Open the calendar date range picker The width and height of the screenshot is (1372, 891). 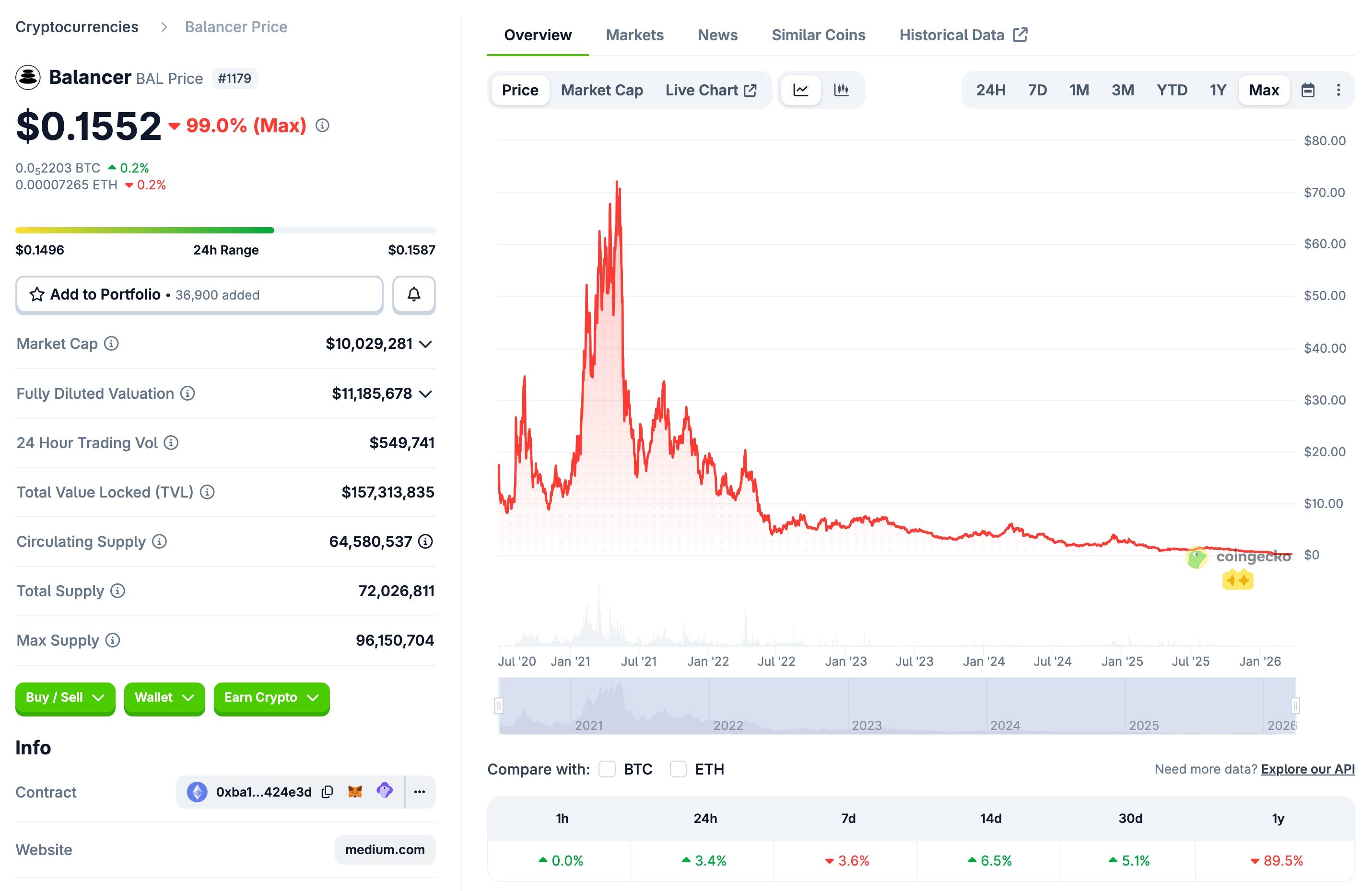[x=1308, y=91]
